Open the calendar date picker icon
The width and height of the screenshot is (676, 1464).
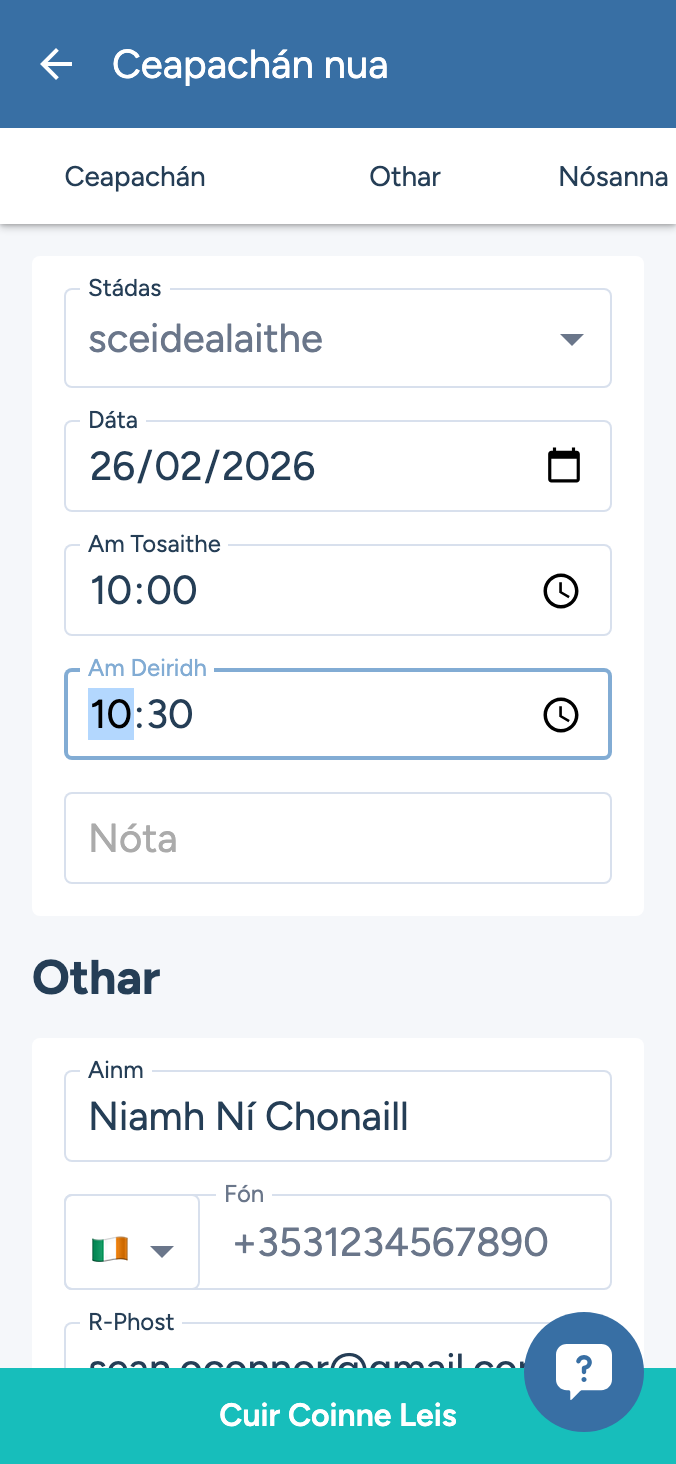click(564, 466)
